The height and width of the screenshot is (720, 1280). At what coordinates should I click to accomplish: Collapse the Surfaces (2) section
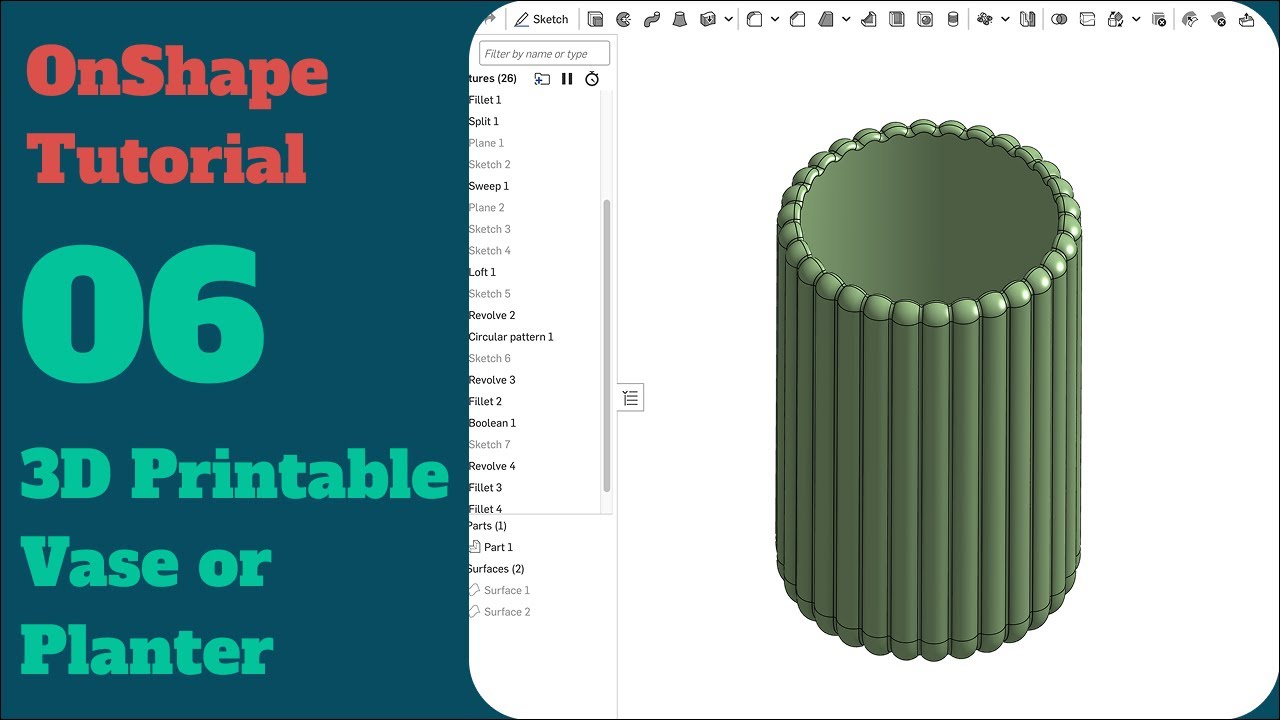pyautogui.click(x=496, y=569)
